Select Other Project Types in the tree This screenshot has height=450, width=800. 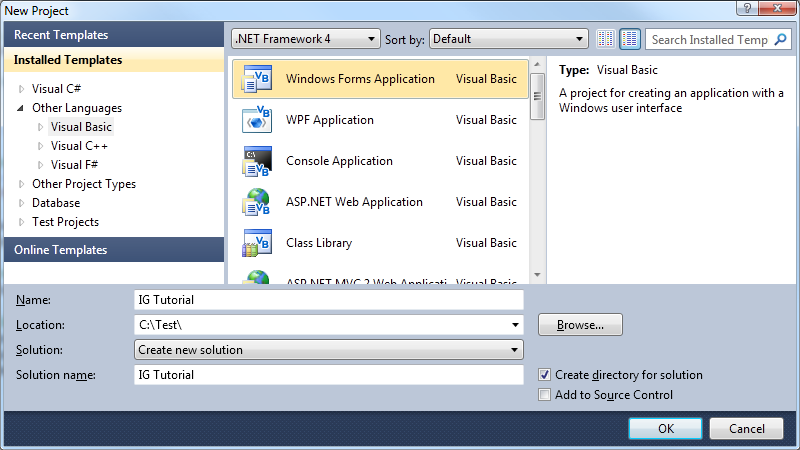pos(84,184)
